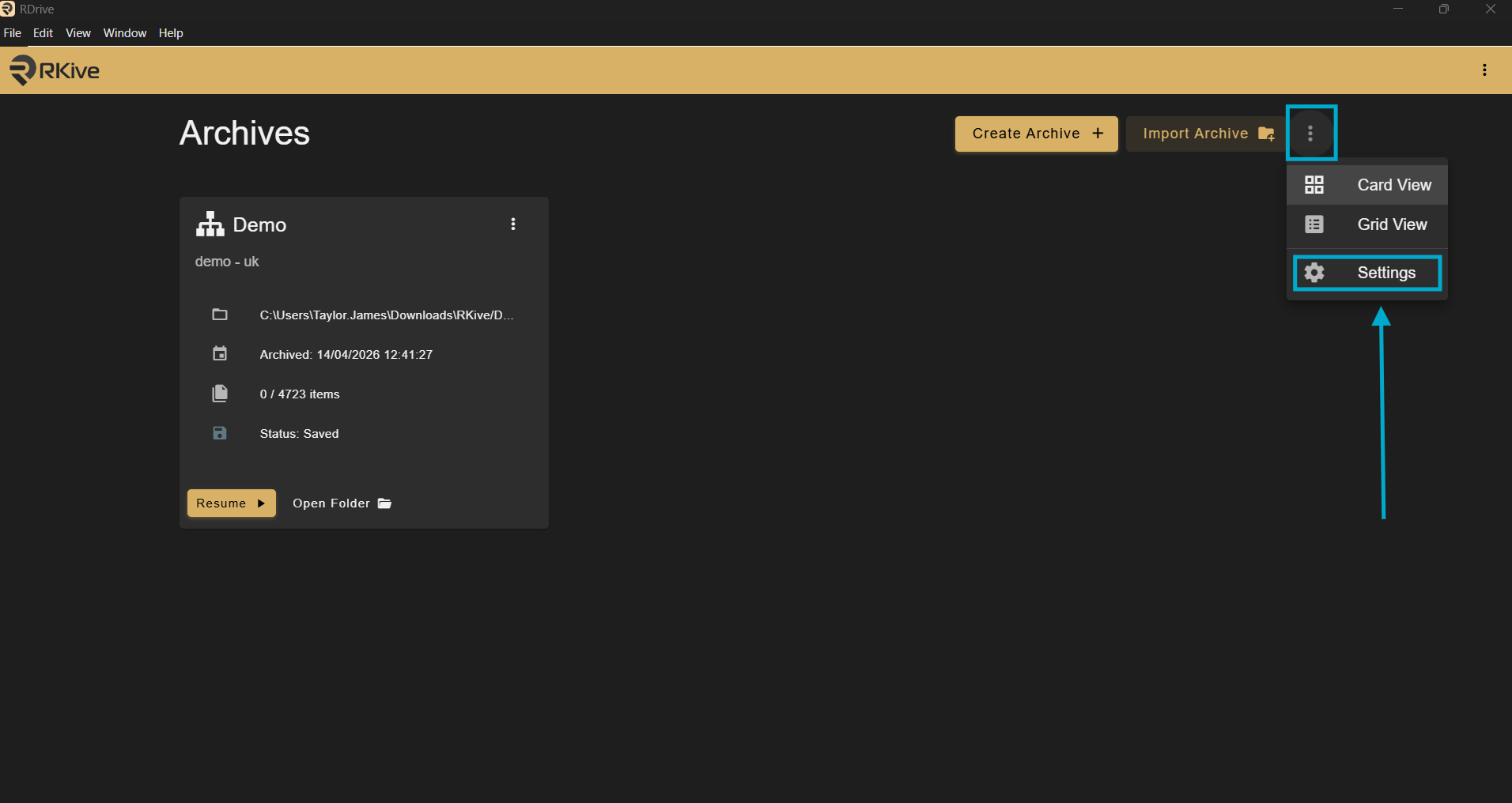Click the RDrive title bar app icon
The image size is (1512, 803).
8,9
